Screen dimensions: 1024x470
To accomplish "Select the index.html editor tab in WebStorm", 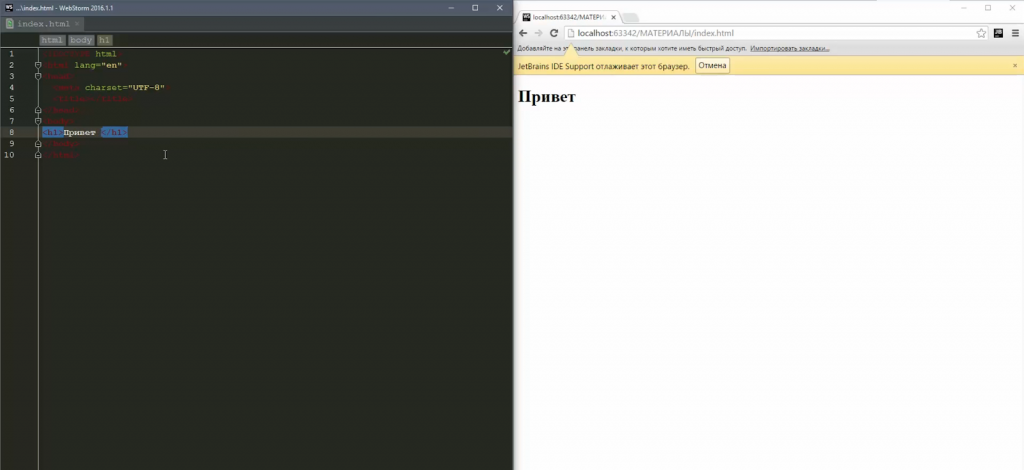I will [x=43, y=24].
